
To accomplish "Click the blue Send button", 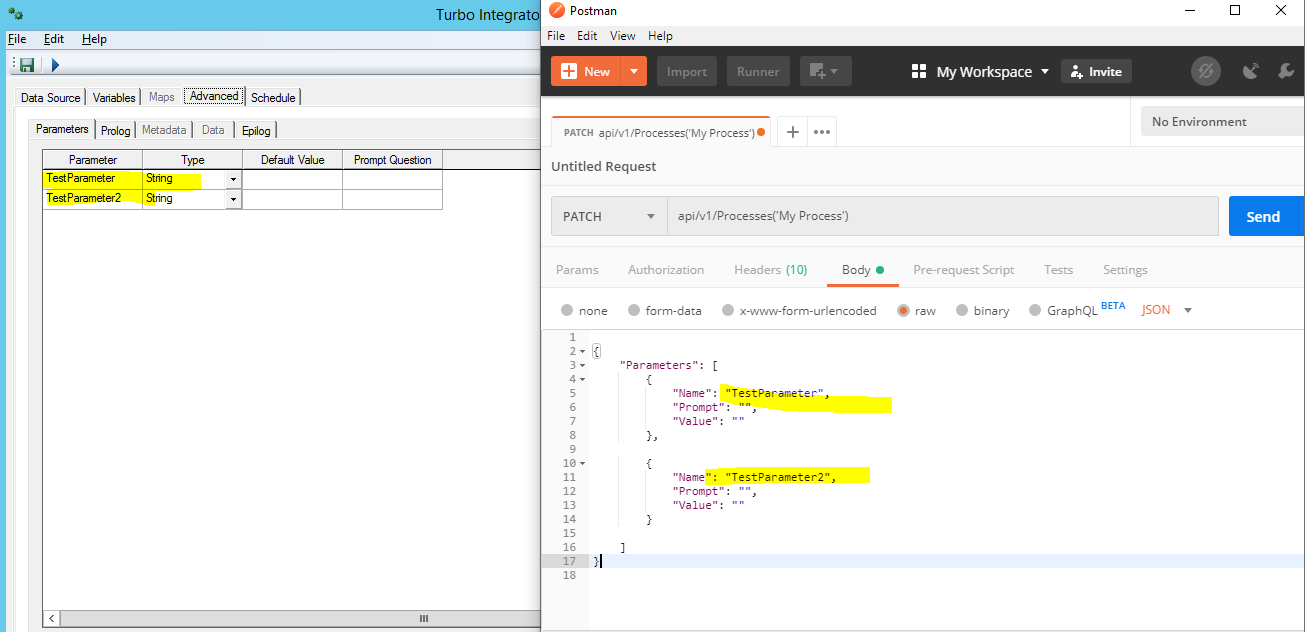I will (1266, 216).
